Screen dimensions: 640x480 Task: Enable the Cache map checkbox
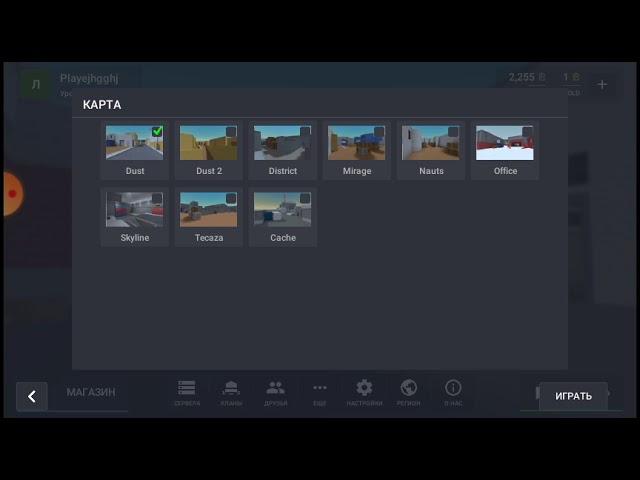[x=305, y=198]
